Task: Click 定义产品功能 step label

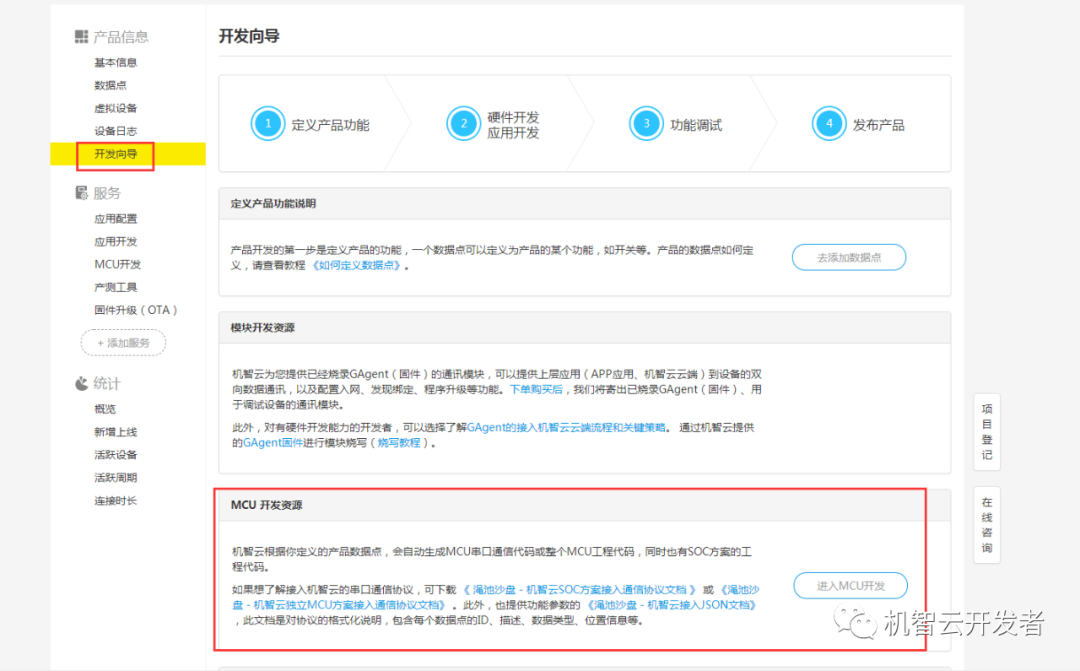Action: coord(330,125)
